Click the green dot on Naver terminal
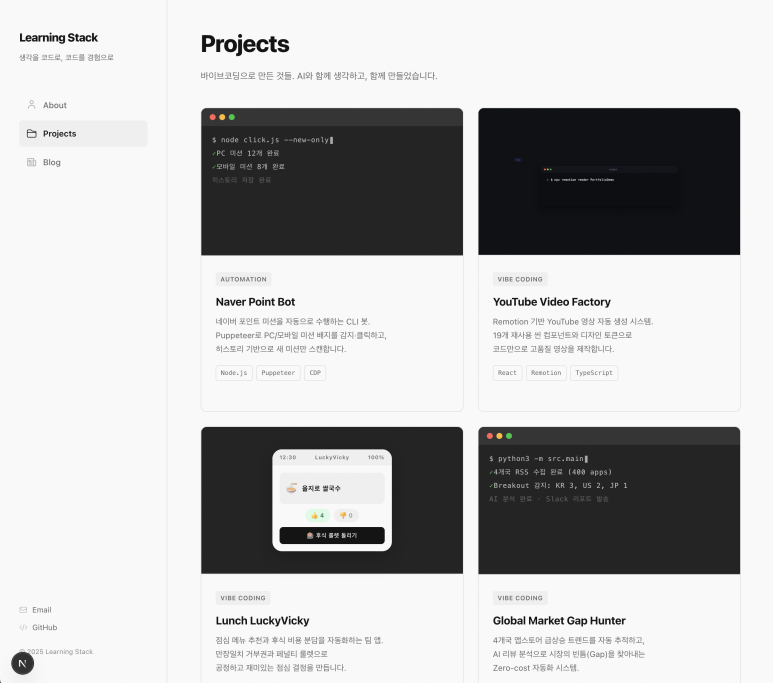This screenshot has height=683, width=773. (232, 117)
